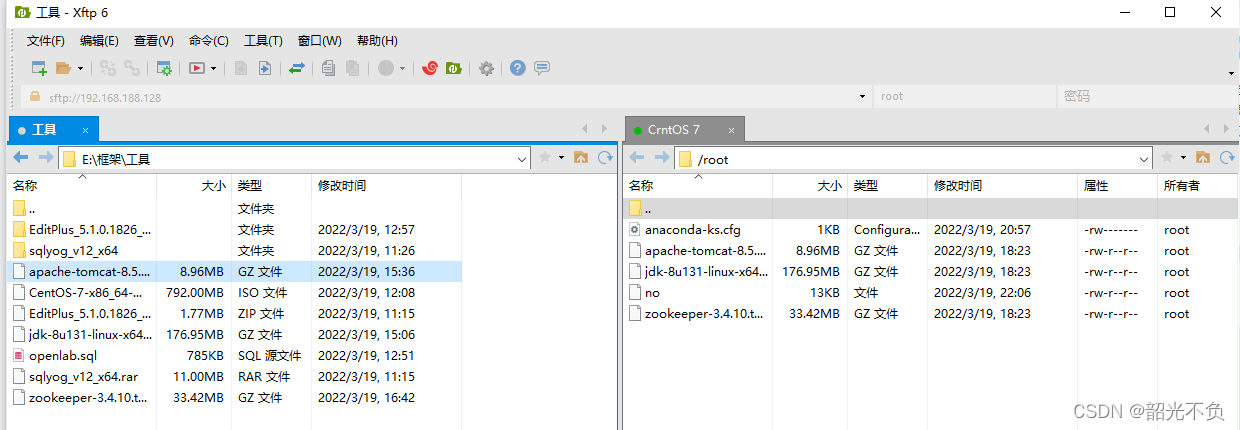
Task: Click the red play transfer icon
Action: coord(197,68)
